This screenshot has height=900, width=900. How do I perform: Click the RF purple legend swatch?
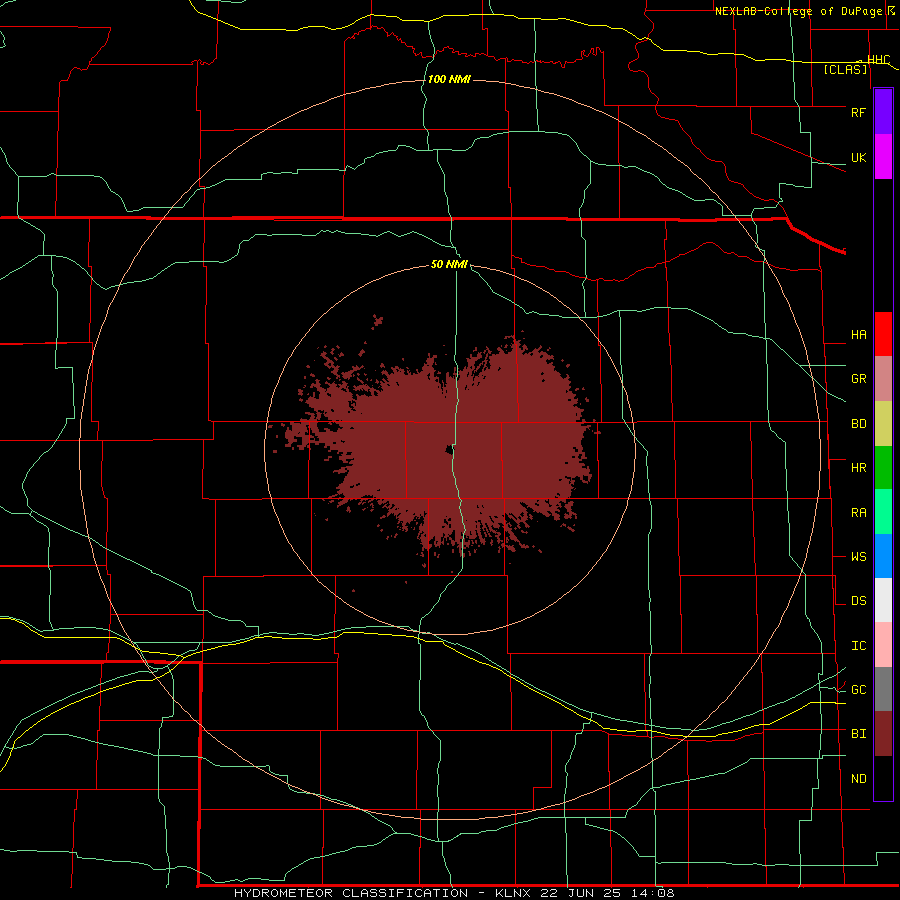pyautogui.click(x=883, y=112)
